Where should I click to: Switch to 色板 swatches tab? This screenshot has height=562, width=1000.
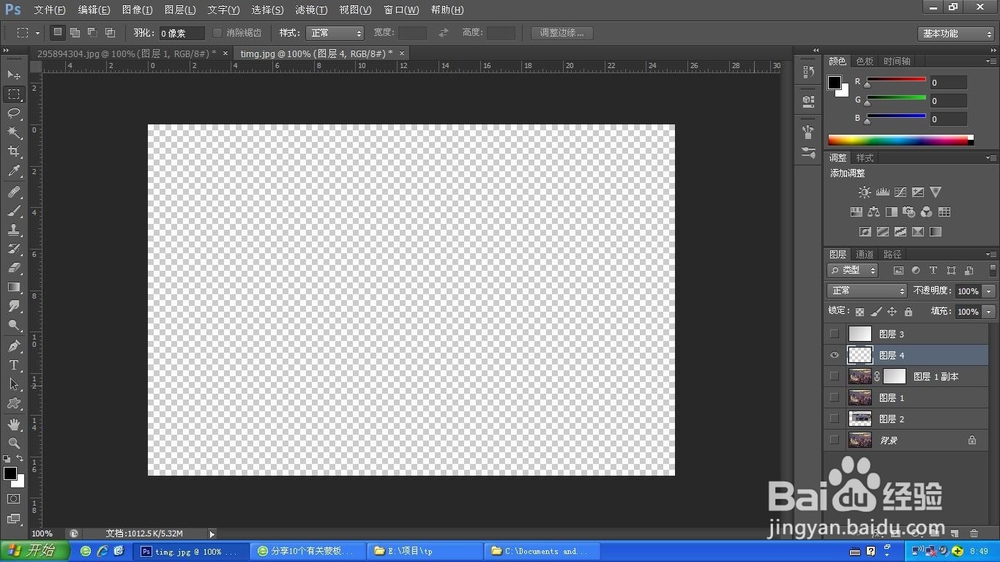(x=864, y=61)
